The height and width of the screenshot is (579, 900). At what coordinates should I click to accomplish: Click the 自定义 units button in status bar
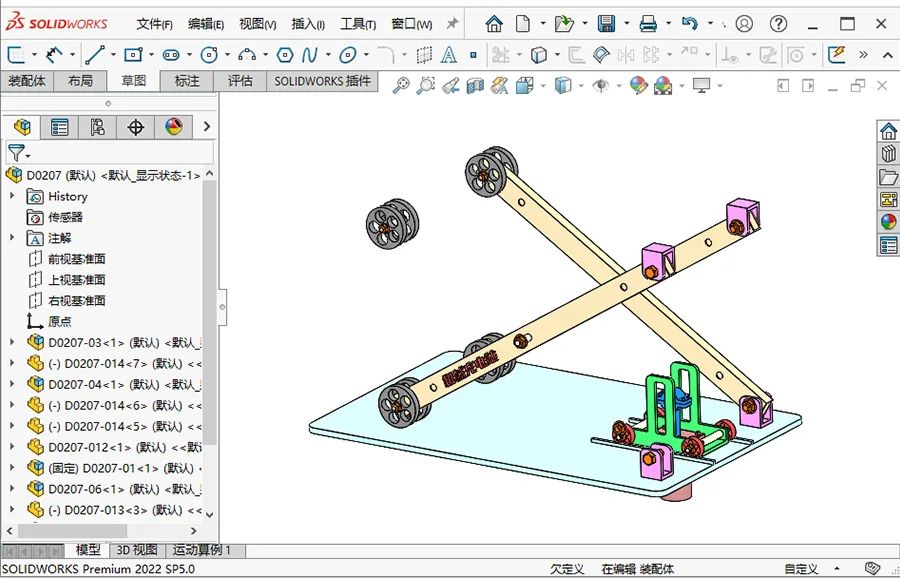pyautogui.click(x=801, y=569)
